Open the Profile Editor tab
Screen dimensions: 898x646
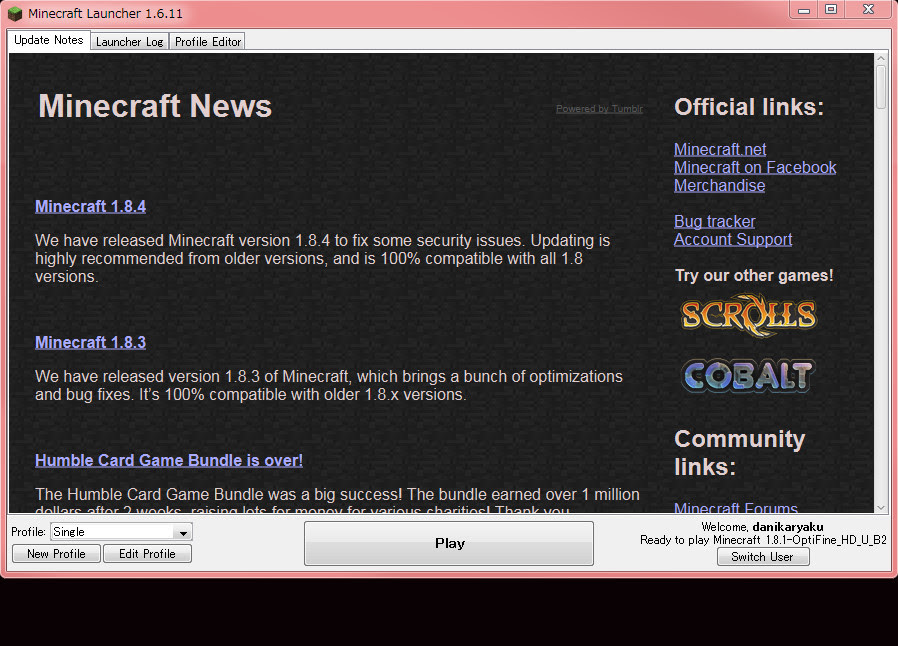coord(208,42)
